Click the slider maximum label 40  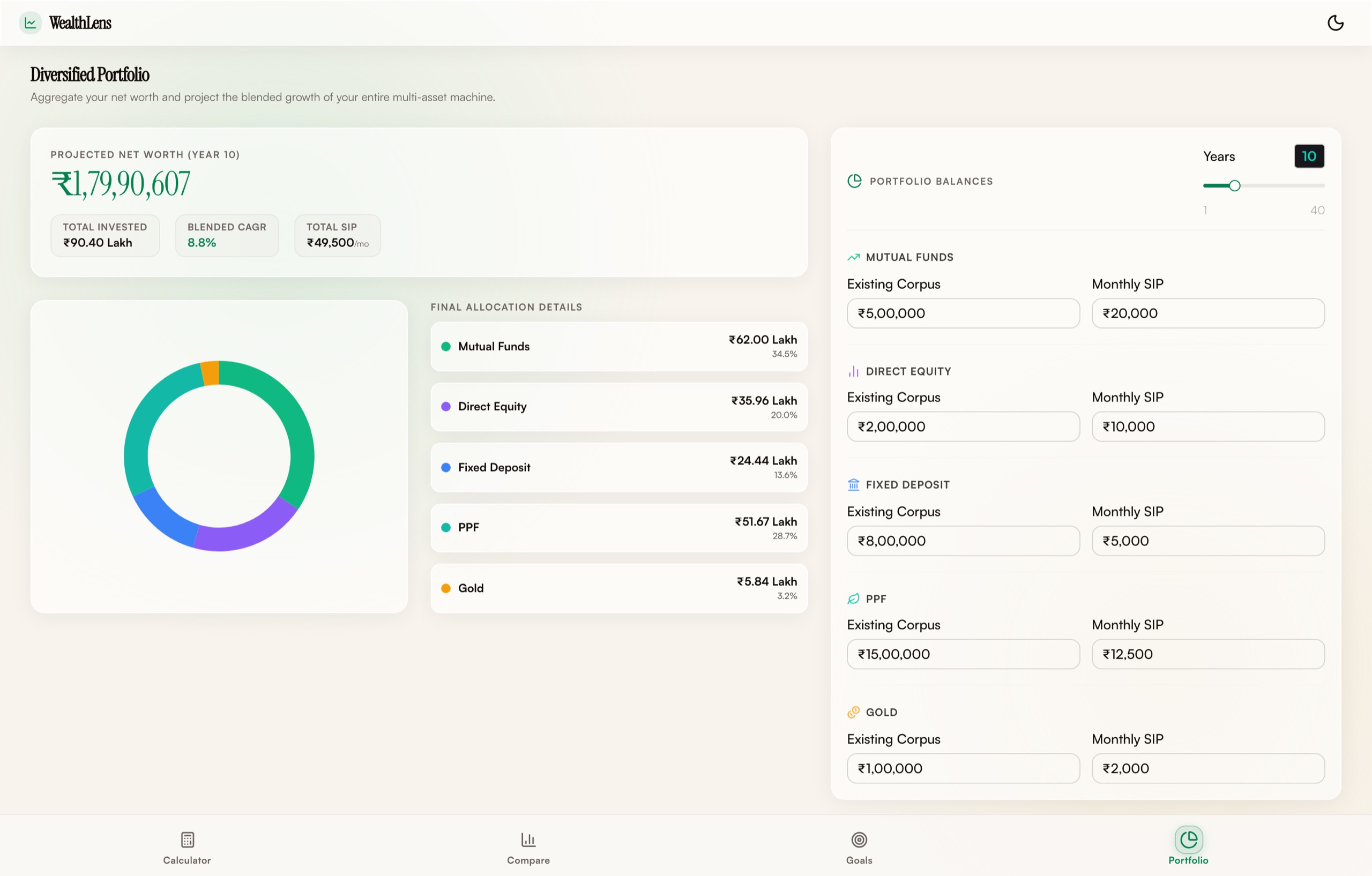[1317, 210]
